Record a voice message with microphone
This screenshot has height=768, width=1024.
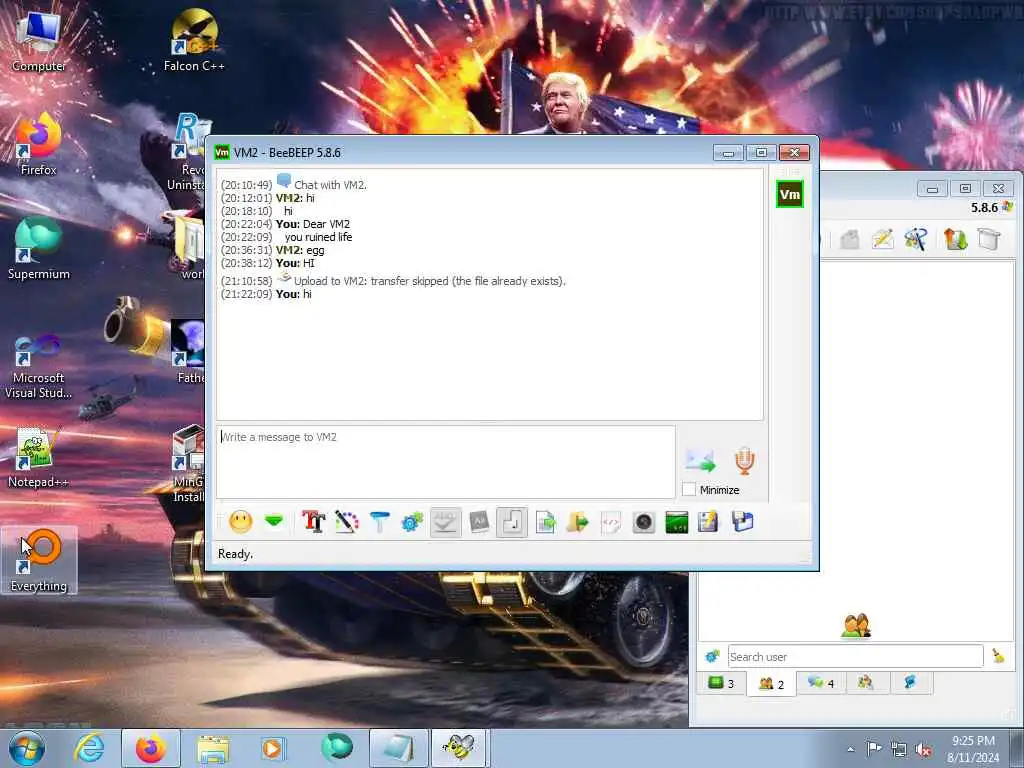(744, 460)
